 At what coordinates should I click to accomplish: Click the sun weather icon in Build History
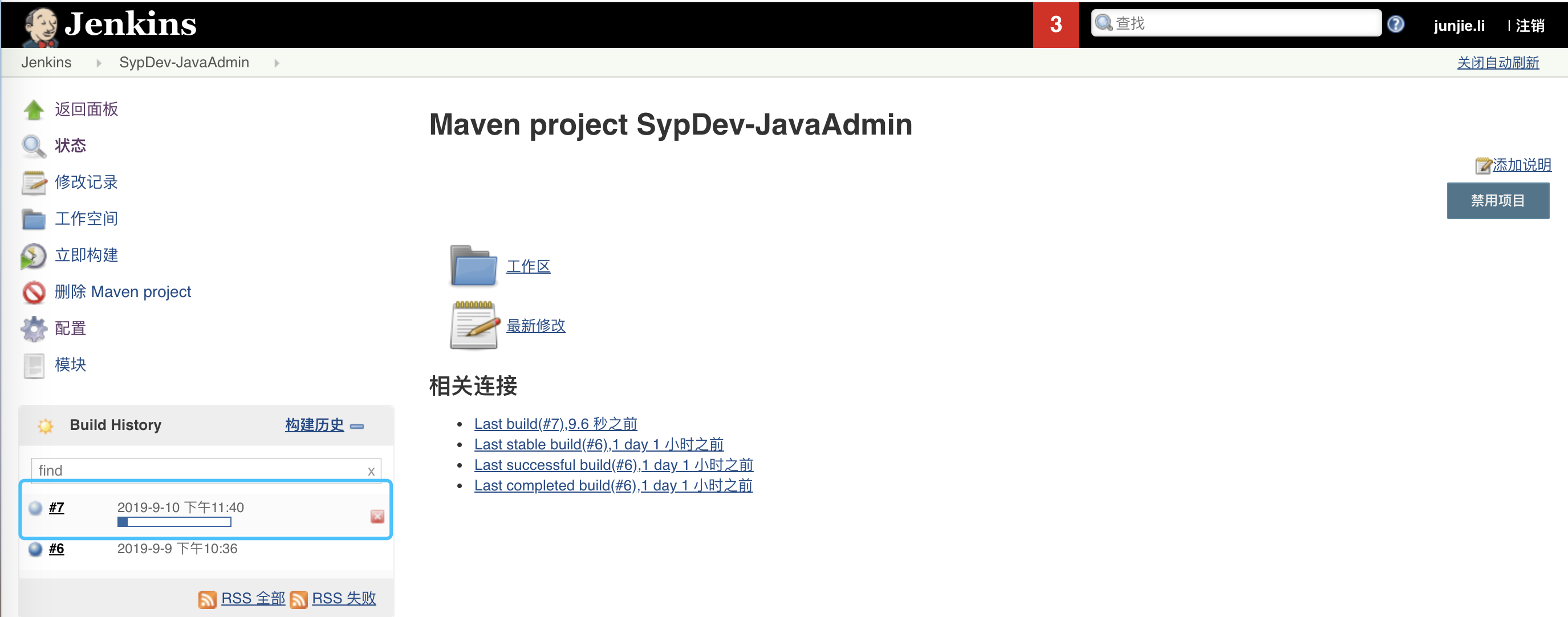45,426
